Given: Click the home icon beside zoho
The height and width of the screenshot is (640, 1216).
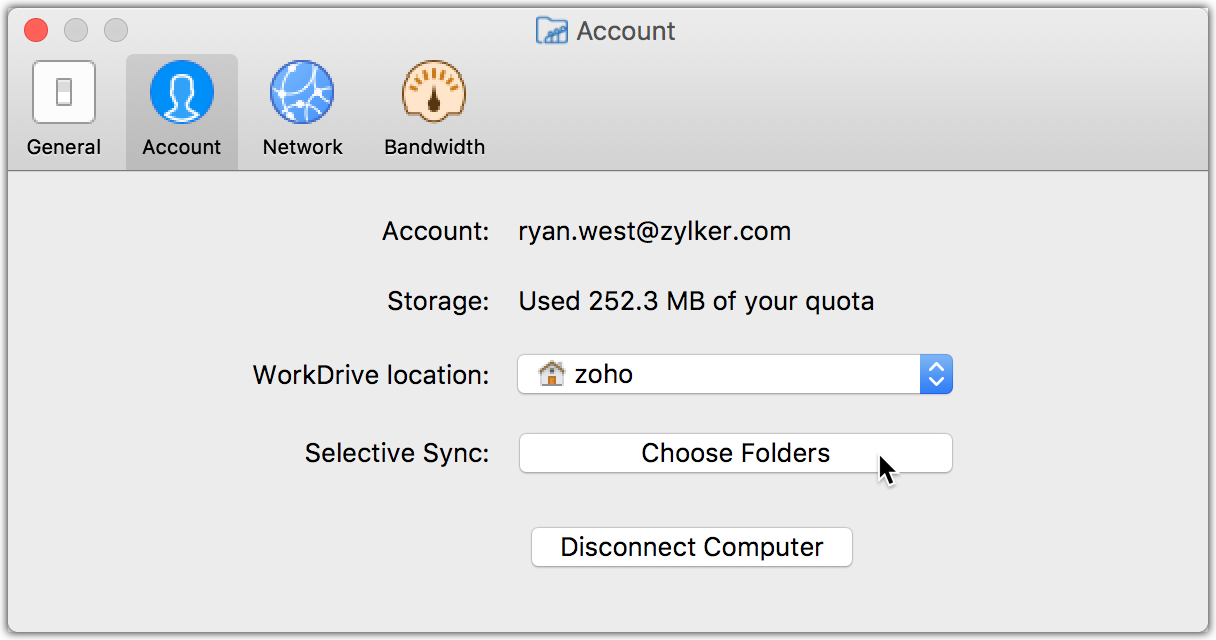Looking at the screenshot, I should 551,375.
